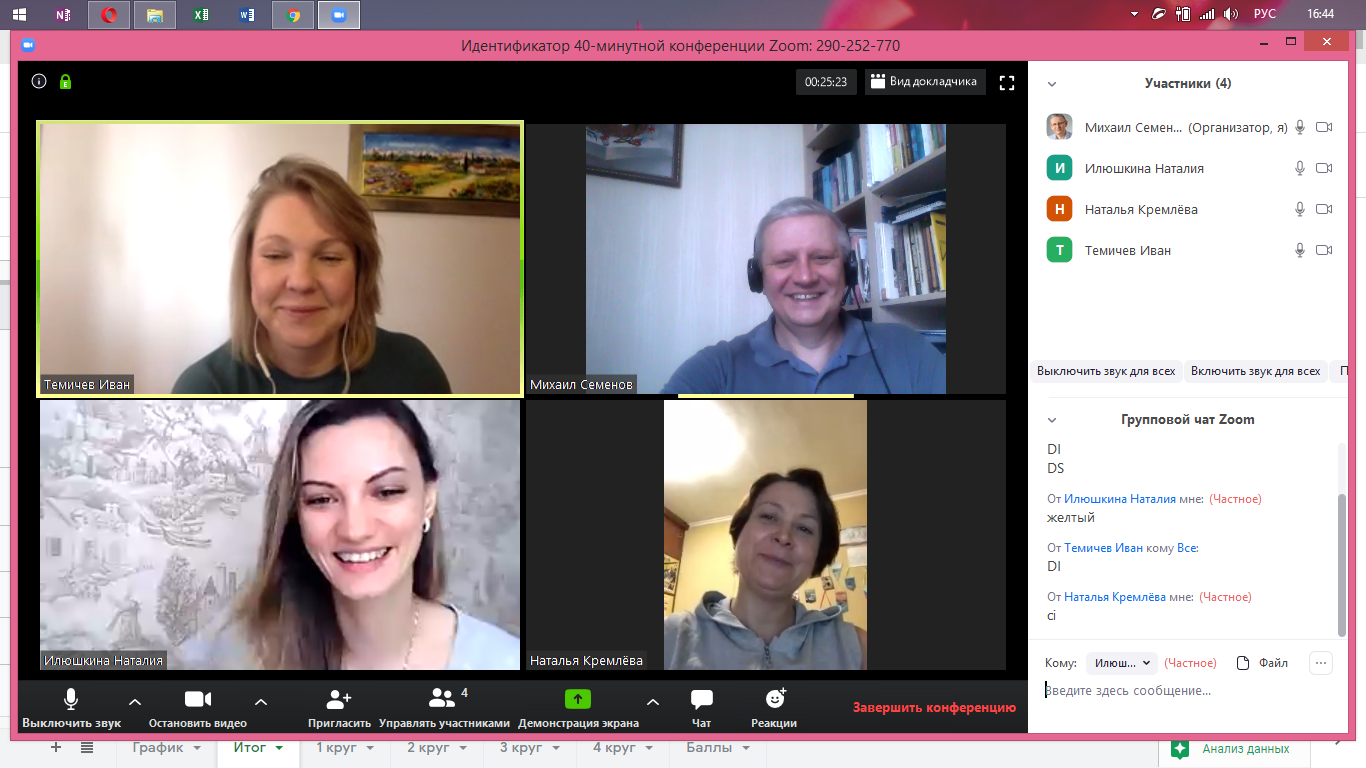
Task: Unmute all via Включить звук для всех
Action: 1256,371
